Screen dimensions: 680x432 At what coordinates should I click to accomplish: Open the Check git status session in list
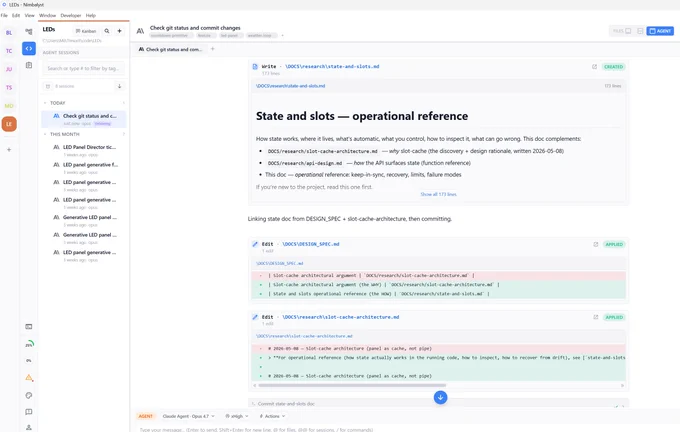pos(84,119)
